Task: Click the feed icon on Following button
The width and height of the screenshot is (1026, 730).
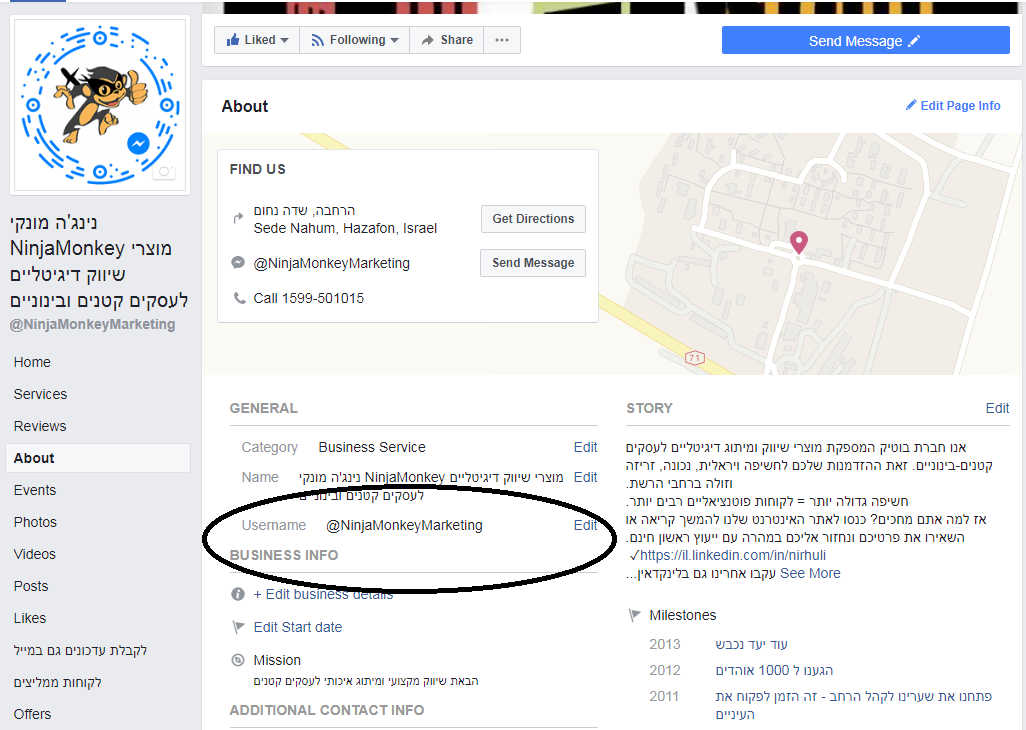Action: (x=317, y=41)
